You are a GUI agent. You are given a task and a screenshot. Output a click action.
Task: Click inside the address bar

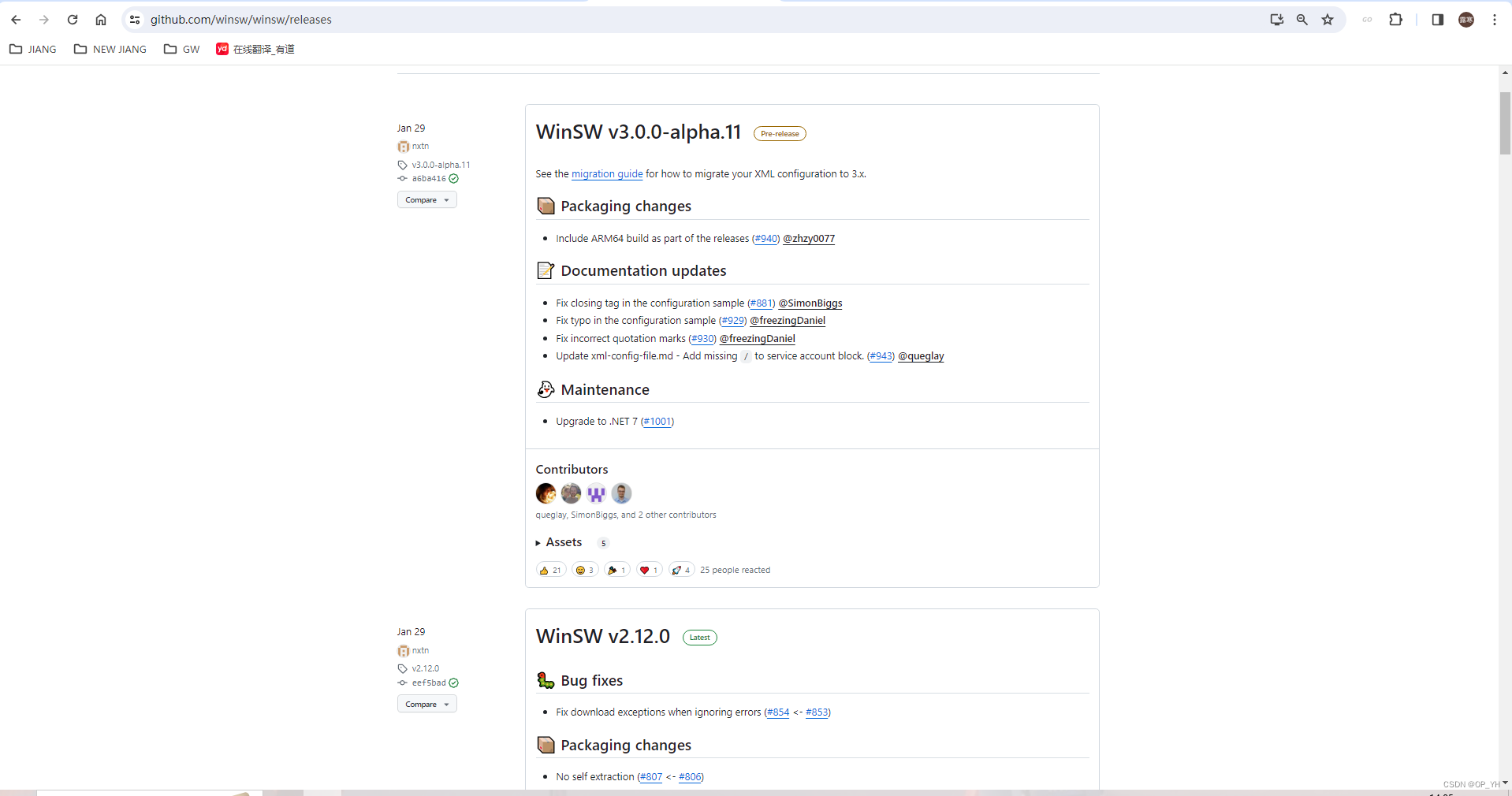(x=473, y=20)
